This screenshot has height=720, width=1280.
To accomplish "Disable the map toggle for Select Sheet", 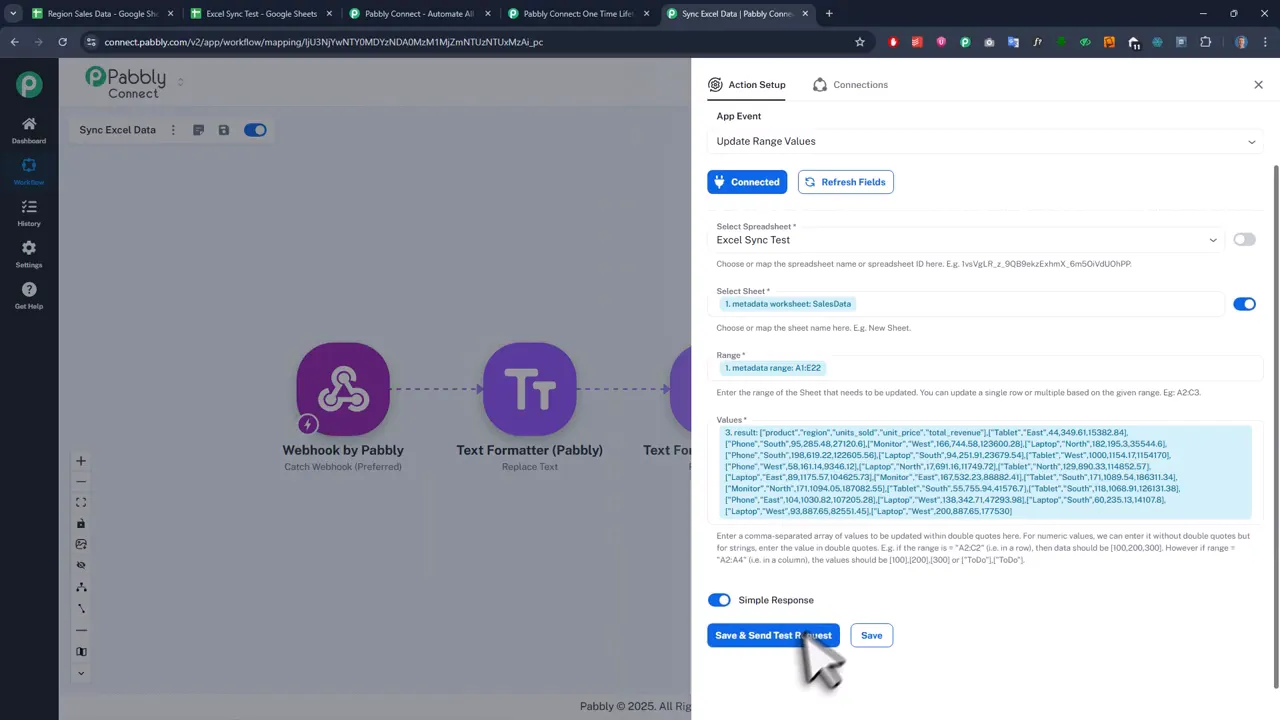I will pyautogui.click(x=1244, y=304).
